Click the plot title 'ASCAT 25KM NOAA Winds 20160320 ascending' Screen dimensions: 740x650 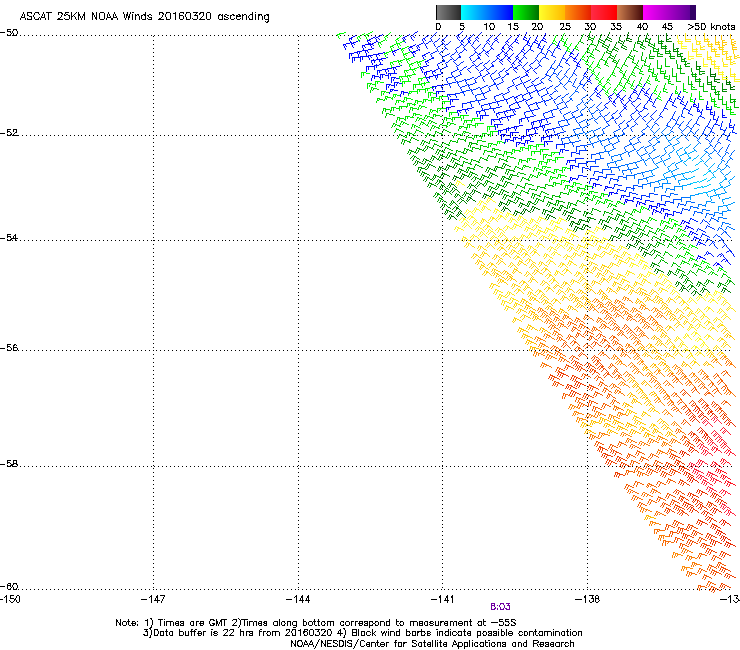(144, 17)
